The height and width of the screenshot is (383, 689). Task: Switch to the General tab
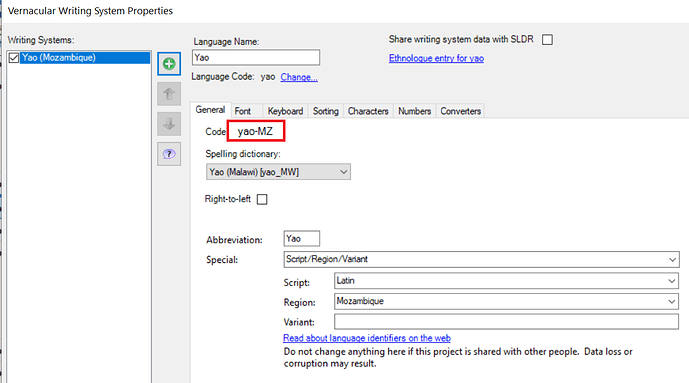click(210, 110)
